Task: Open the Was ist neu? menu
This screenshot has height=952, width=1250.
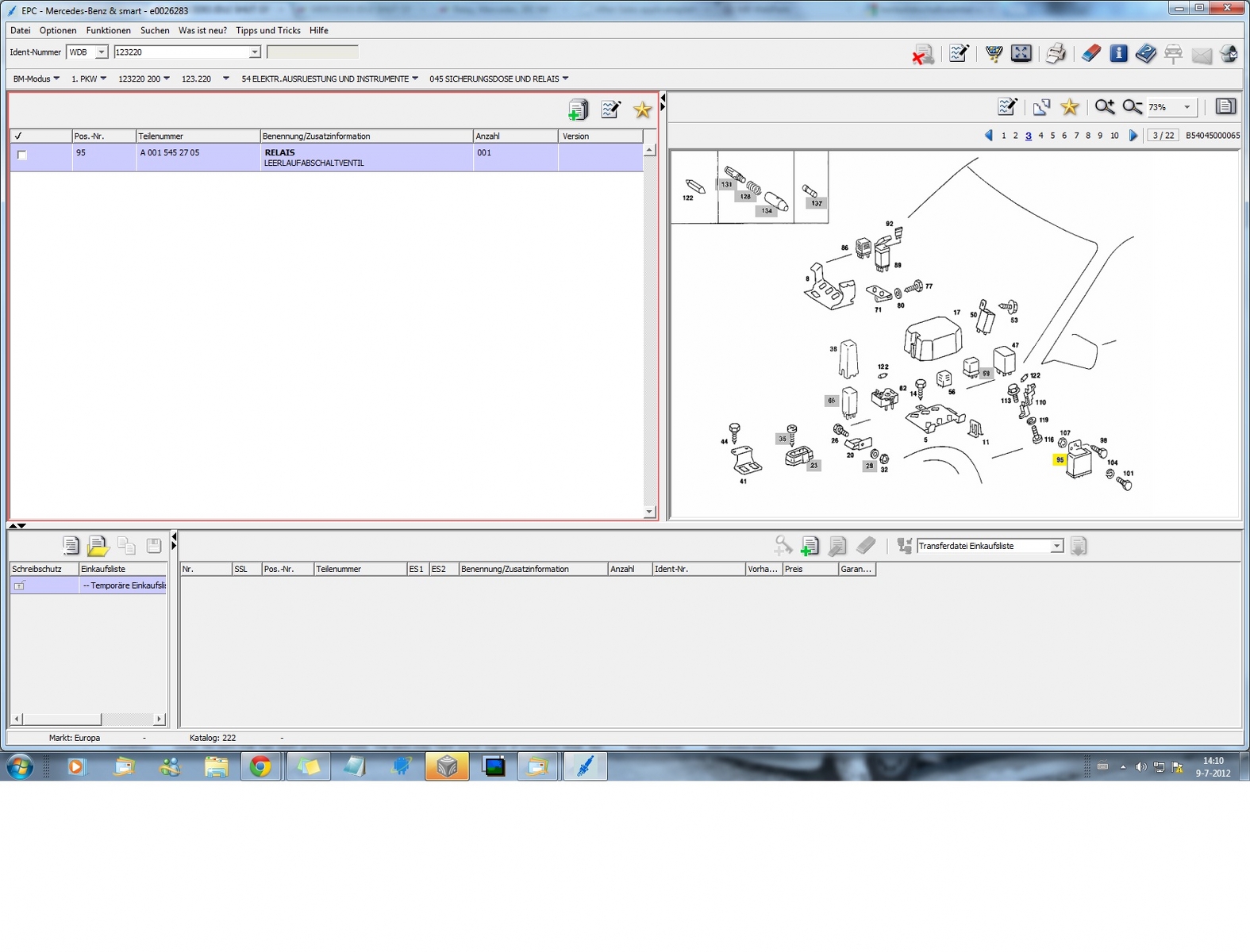Action: [202, 30]
